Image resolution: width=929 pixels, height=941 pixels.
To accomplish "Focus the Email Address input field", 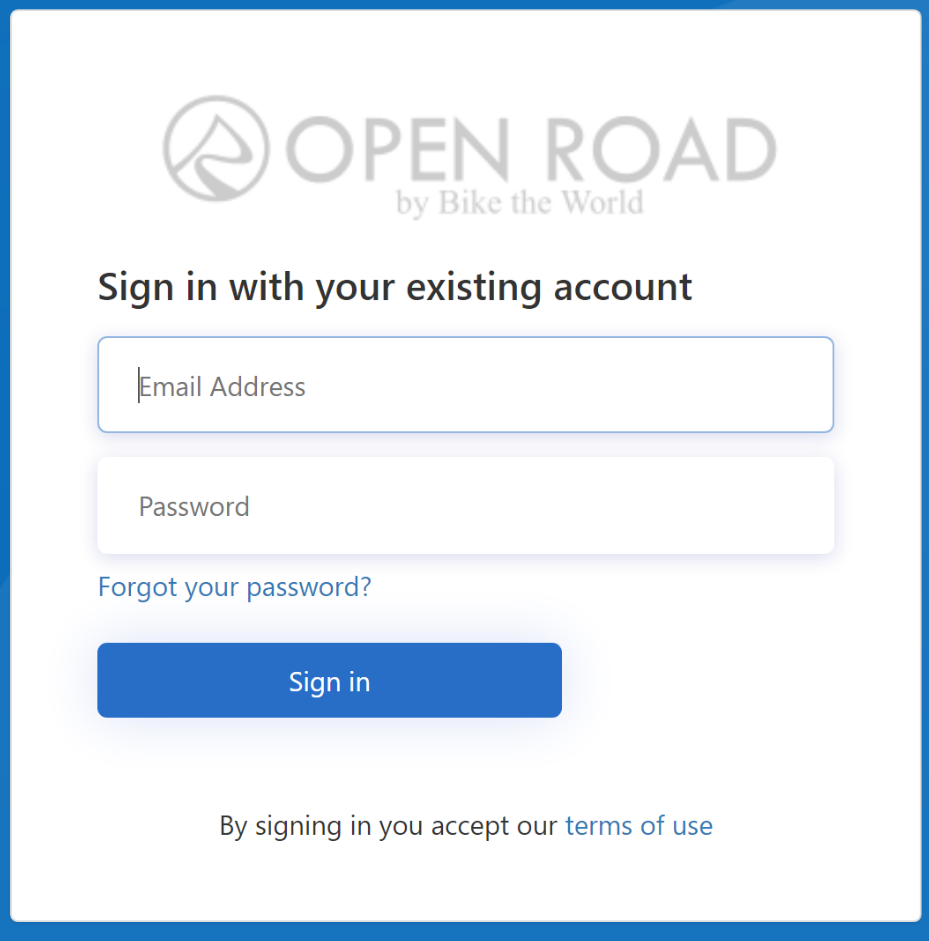I will click(x=466, y=385).
